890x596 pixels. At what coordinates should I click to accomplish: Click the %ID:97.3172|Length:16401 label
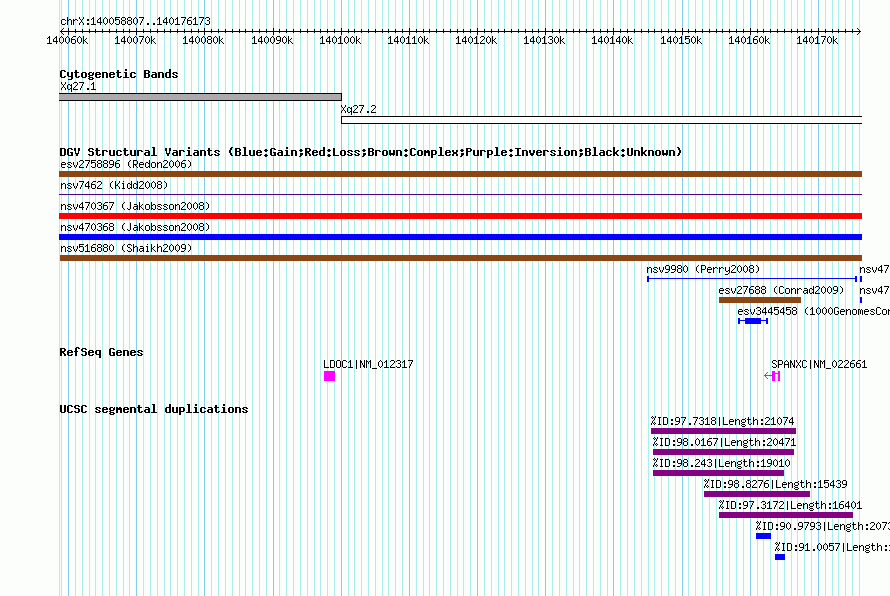click(x=790, y=505)
